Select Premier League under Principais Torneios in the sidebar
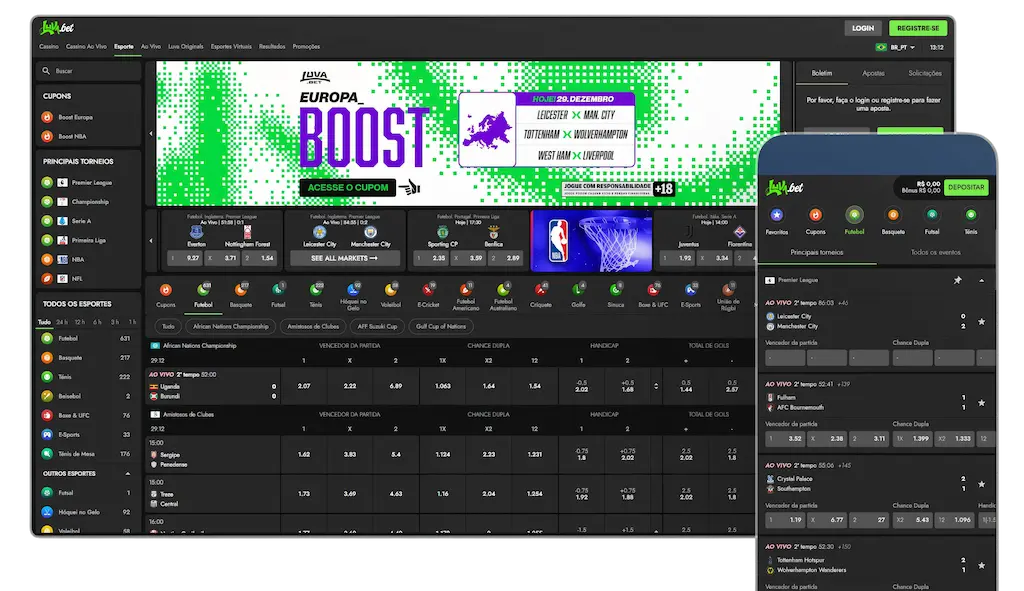This screenshot has width=1024, height=591. pyautogui.click(x=77, y=183)
